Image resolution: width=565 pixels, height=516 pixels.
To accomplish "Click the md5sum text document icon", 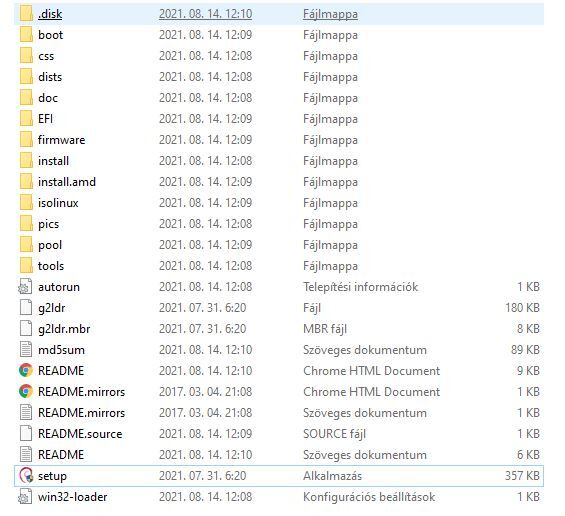I will 26,350.
